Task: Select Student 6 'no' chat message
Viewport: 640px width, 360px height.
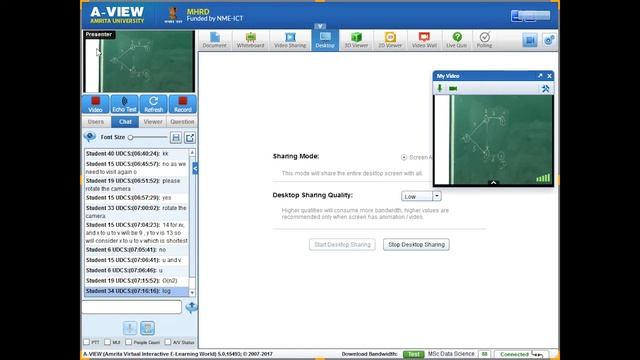Action: [x=136, y=249]
